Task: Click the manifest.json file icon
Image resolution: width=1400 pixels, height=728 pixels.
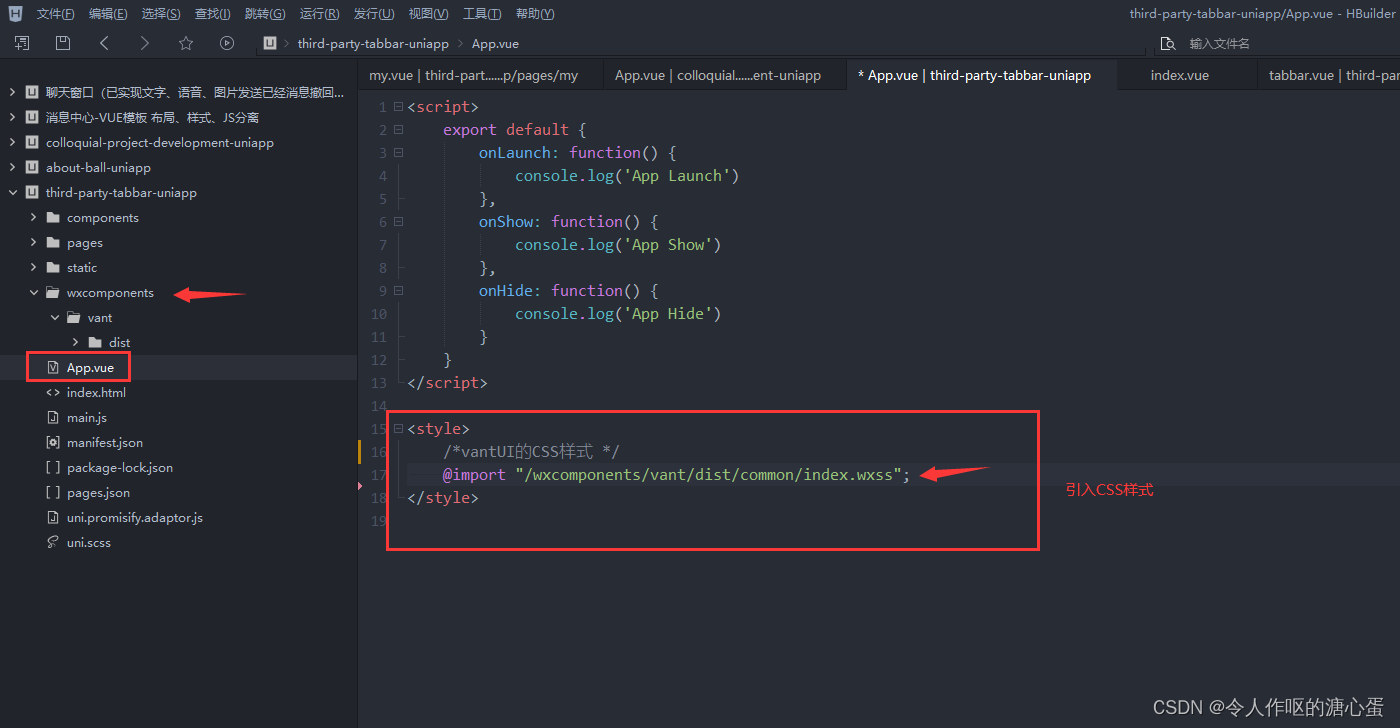Action: pyautogui.click(x=53, y=442)
